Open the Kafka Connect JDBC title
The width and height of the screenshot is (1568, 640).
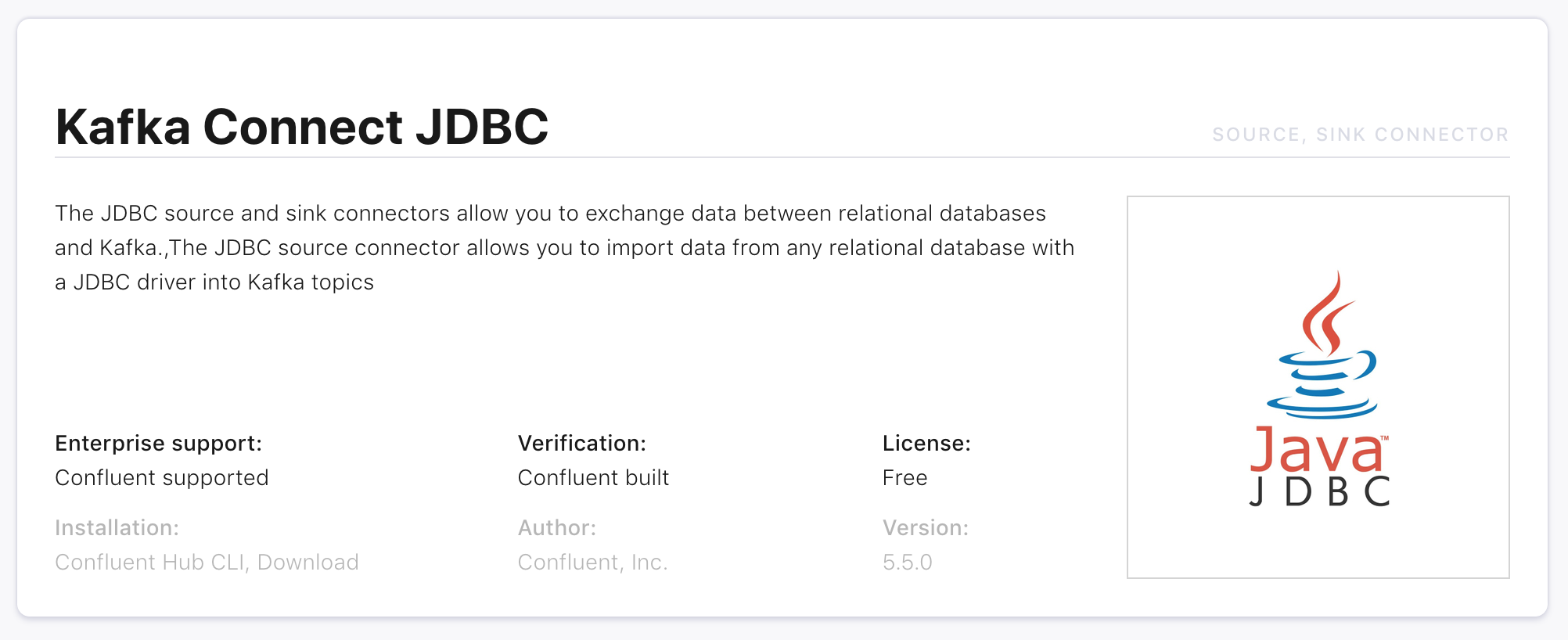pos(302,127)
